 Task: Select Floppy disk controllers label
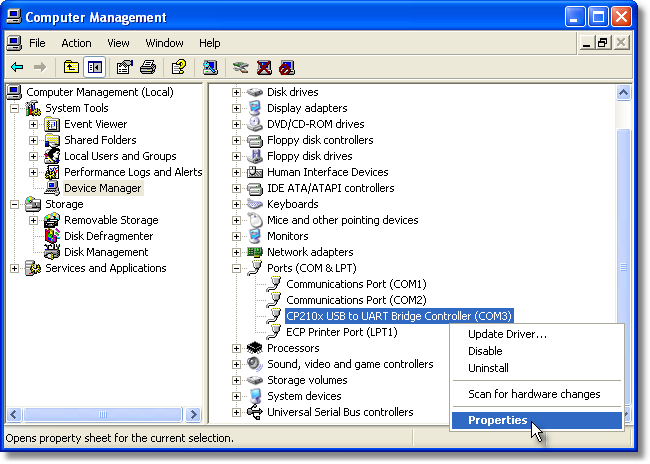point(320,140)
